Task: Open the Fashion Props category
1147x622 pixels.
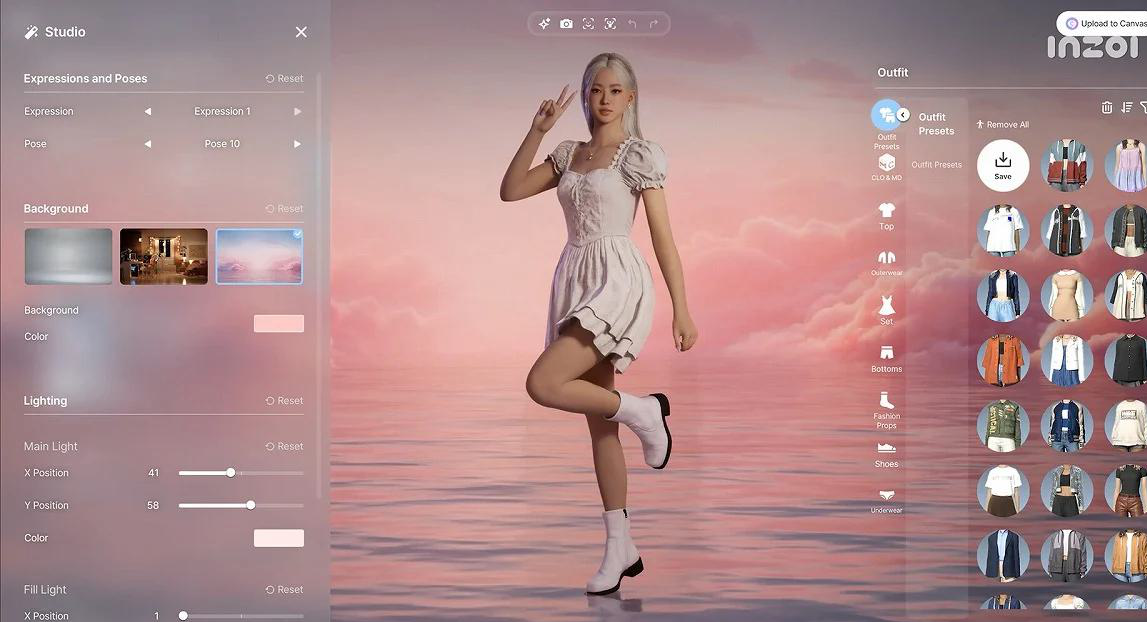Action: [887, 410]
